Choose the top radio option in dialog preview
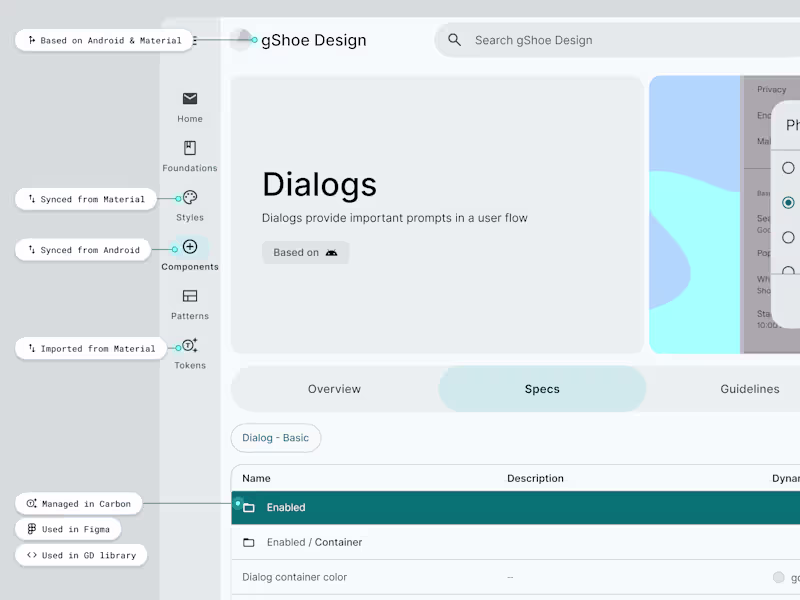The width and height of the screenshot is (800, 600). coord(788,167)
